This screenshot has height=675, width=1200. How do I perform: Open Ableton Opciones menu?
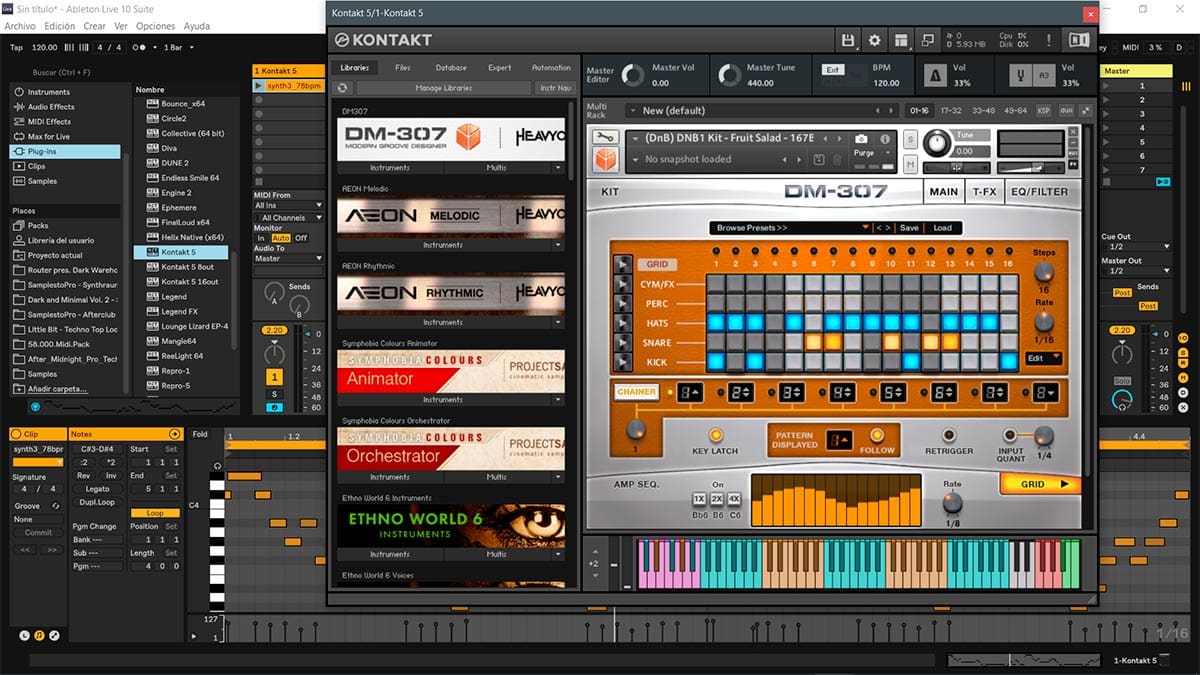pos(155,26)
